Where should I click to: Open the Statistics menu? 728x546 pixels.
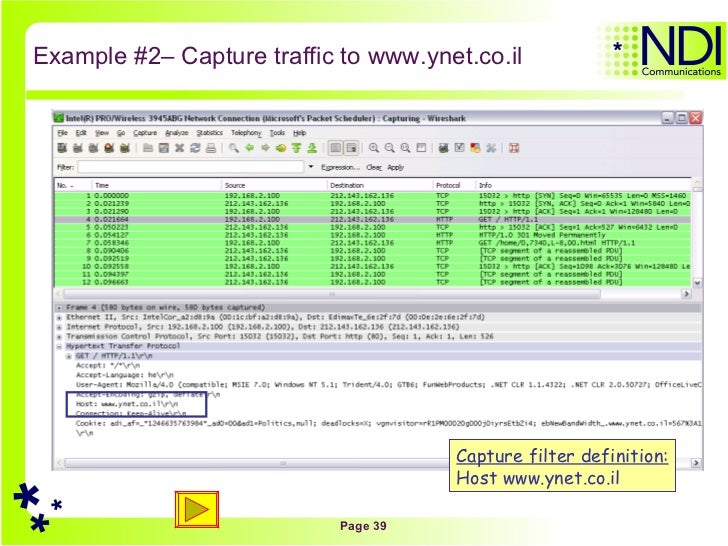(x=209, y=133)
